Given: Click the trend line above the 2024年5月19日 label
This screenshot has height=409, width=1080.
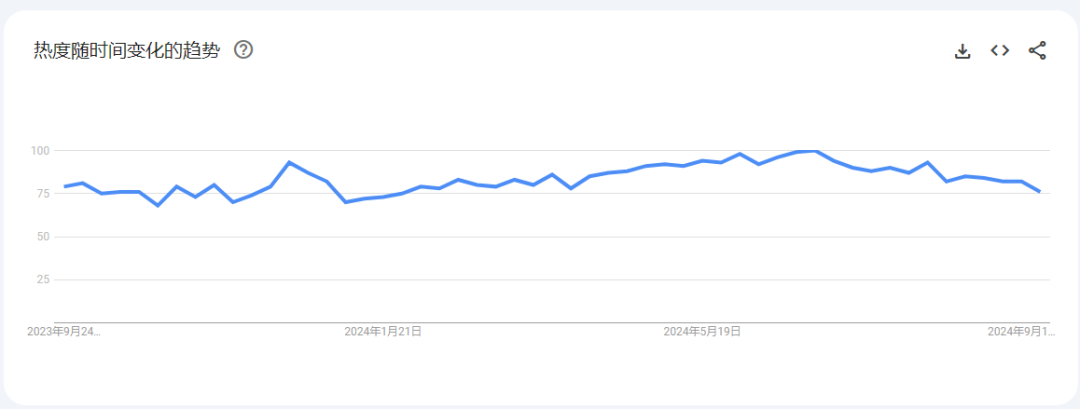Looking at the screenshot, I should coord(702,161).
